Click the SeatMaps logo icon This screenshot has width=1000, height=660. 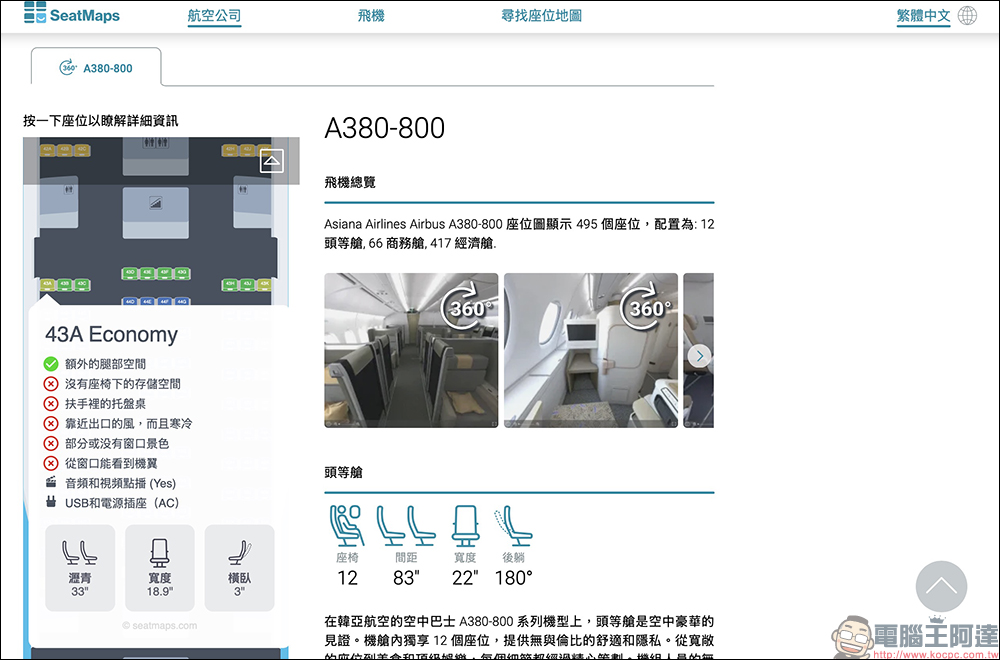click(x=36, y=15)
